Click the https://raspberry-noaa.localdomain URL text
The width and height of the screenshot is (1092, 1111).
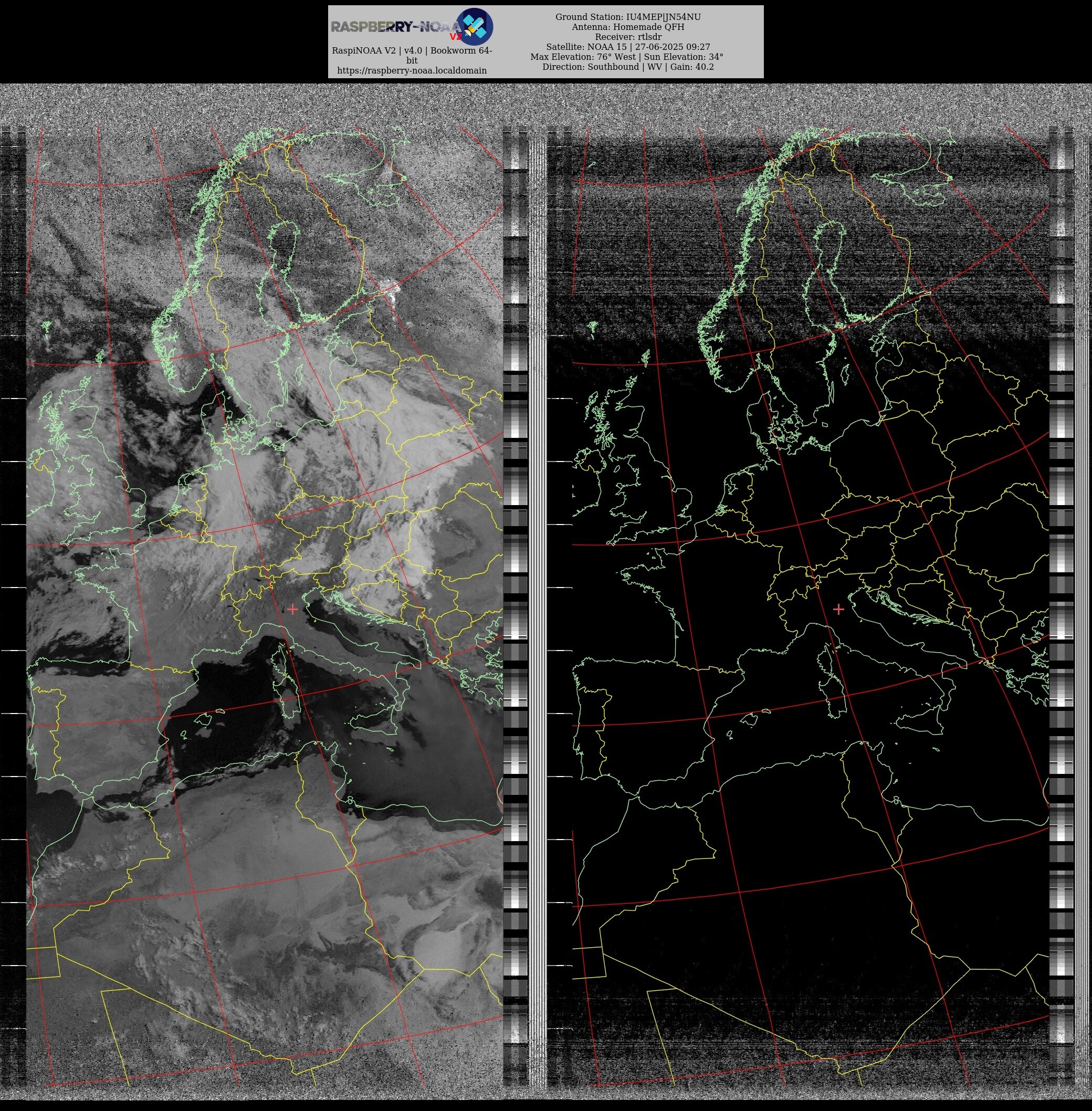pos(412,70)
